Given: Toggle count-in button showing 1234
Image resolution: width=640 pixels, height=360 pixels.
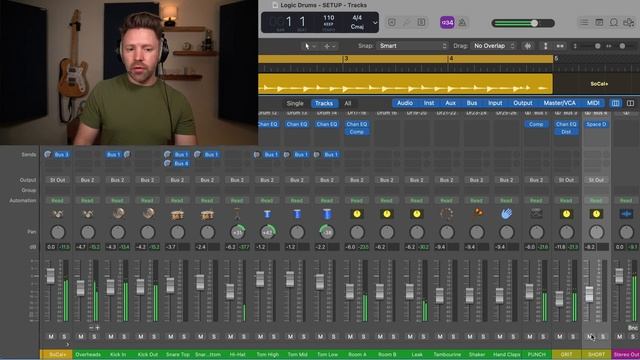Looking at the screenshot, I should coord(447,22).
